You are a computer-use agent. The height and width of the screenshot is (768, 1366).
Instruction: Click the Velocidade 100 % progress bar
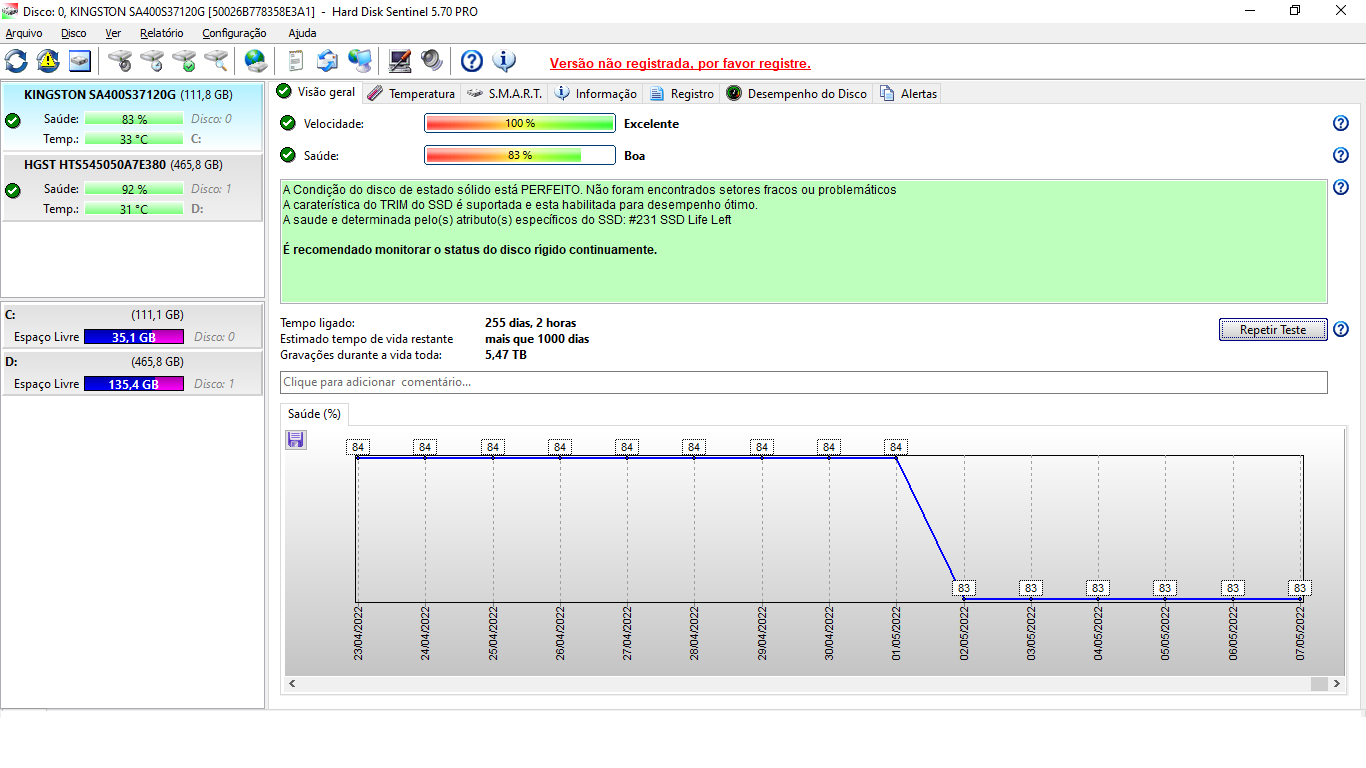click(x=520, y=124)
